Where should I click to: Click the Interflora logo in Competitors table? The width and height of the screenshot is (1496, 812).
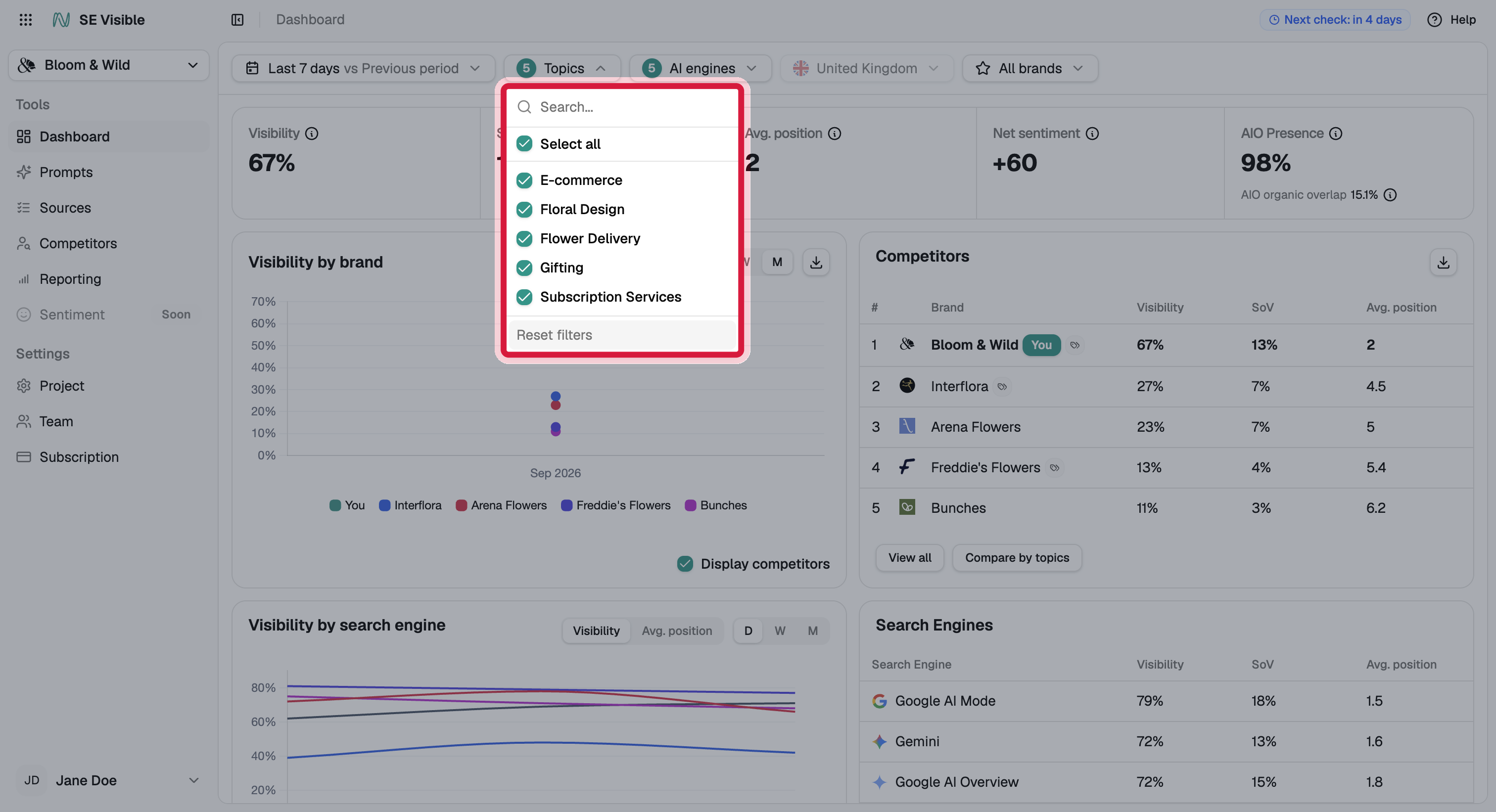pyautogui.click(x=907, y=385)
